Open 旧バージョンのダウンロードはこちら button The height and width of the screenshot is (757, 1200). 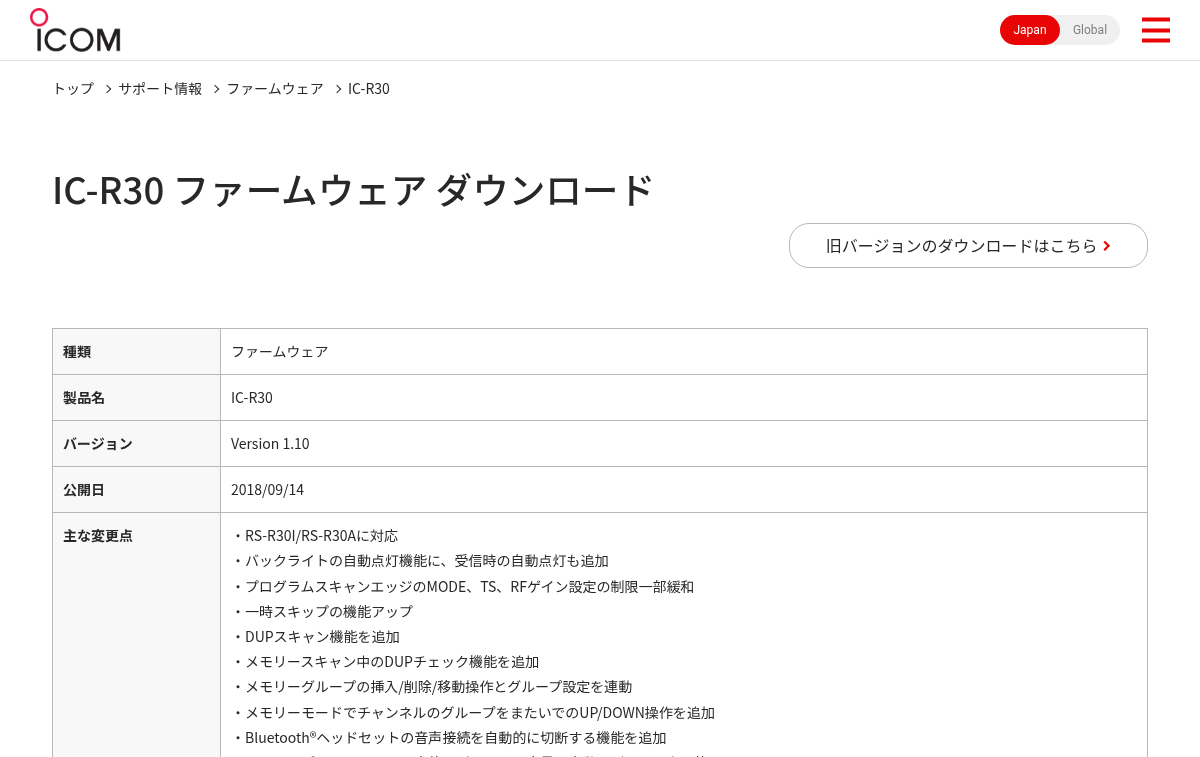tap(968, 245)
